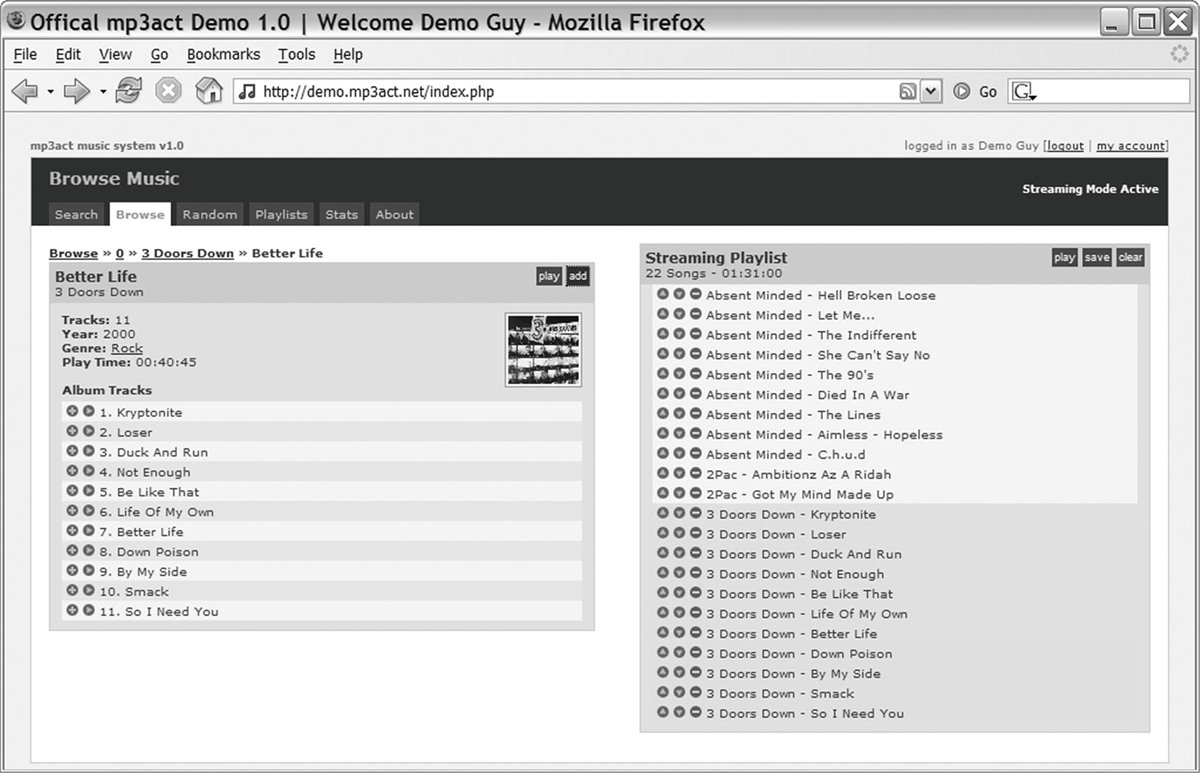Remove 'Absent Minded - The Lines' minus icon
The width and height of the screenshot is (1200, 773).
point(695,414)
